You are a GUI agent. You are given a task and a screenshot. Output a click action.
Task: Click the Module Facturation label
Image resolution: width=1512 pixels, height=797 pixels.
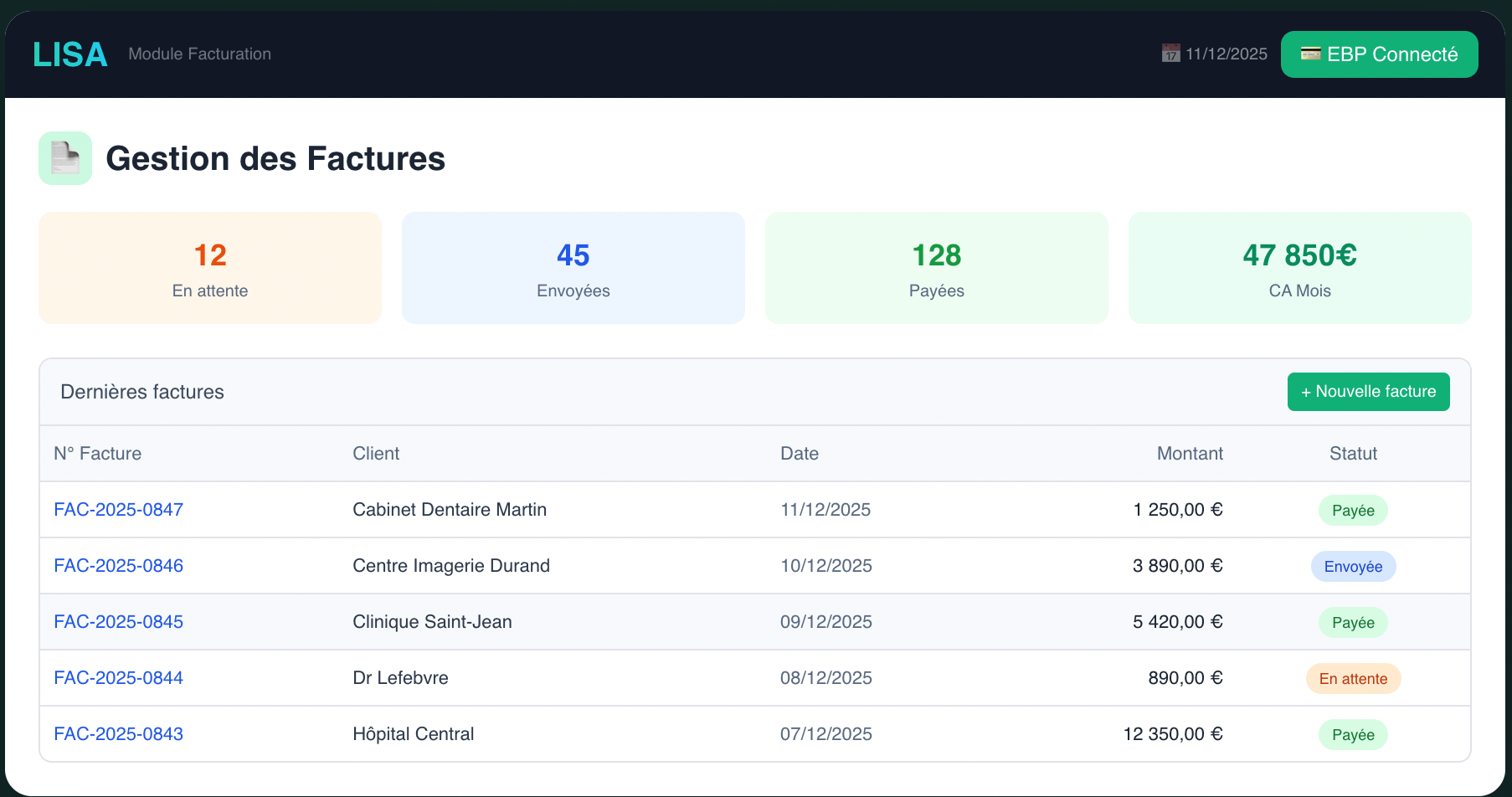(200, 54)
